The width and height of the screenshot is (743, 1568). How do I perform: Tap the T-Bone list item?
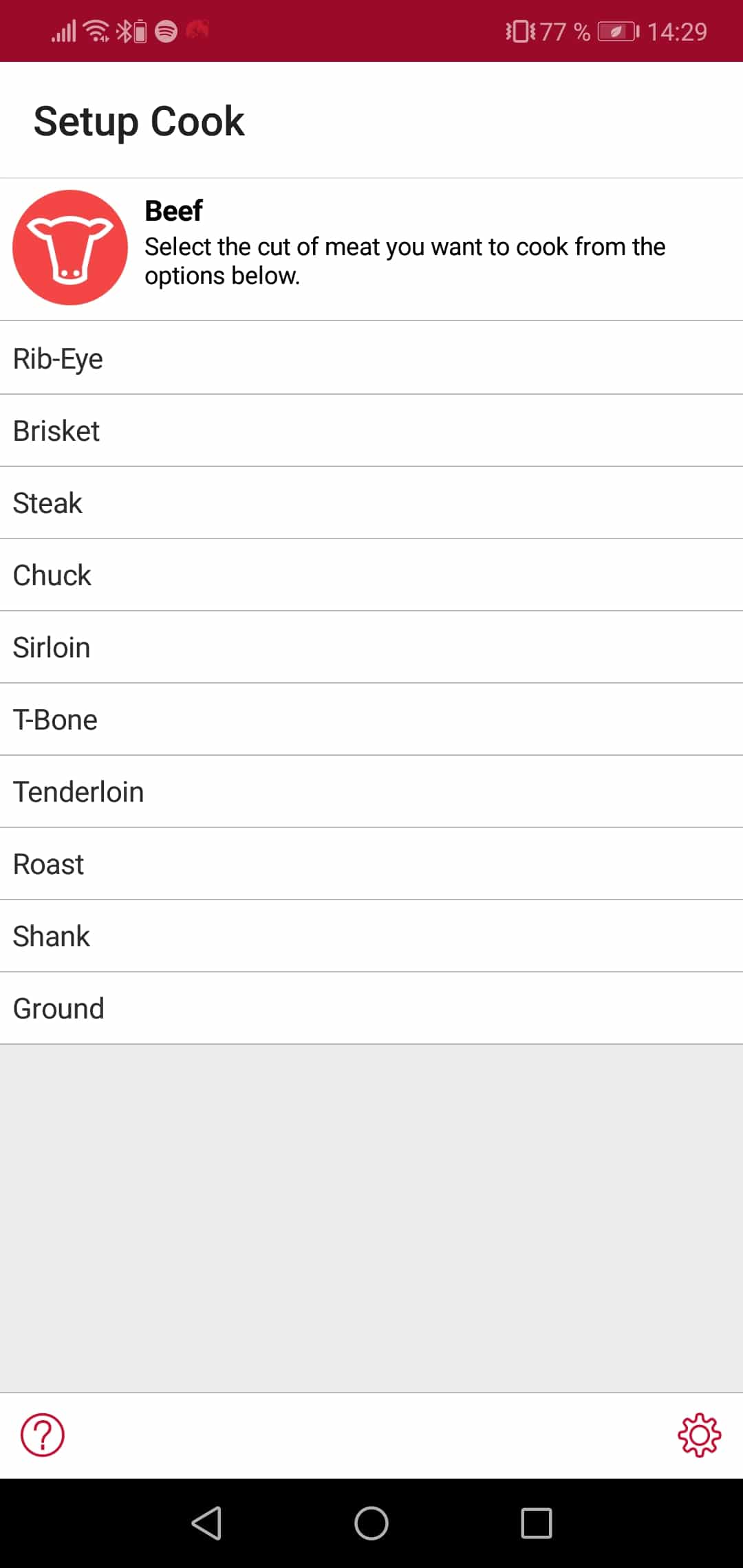point(371,719)
